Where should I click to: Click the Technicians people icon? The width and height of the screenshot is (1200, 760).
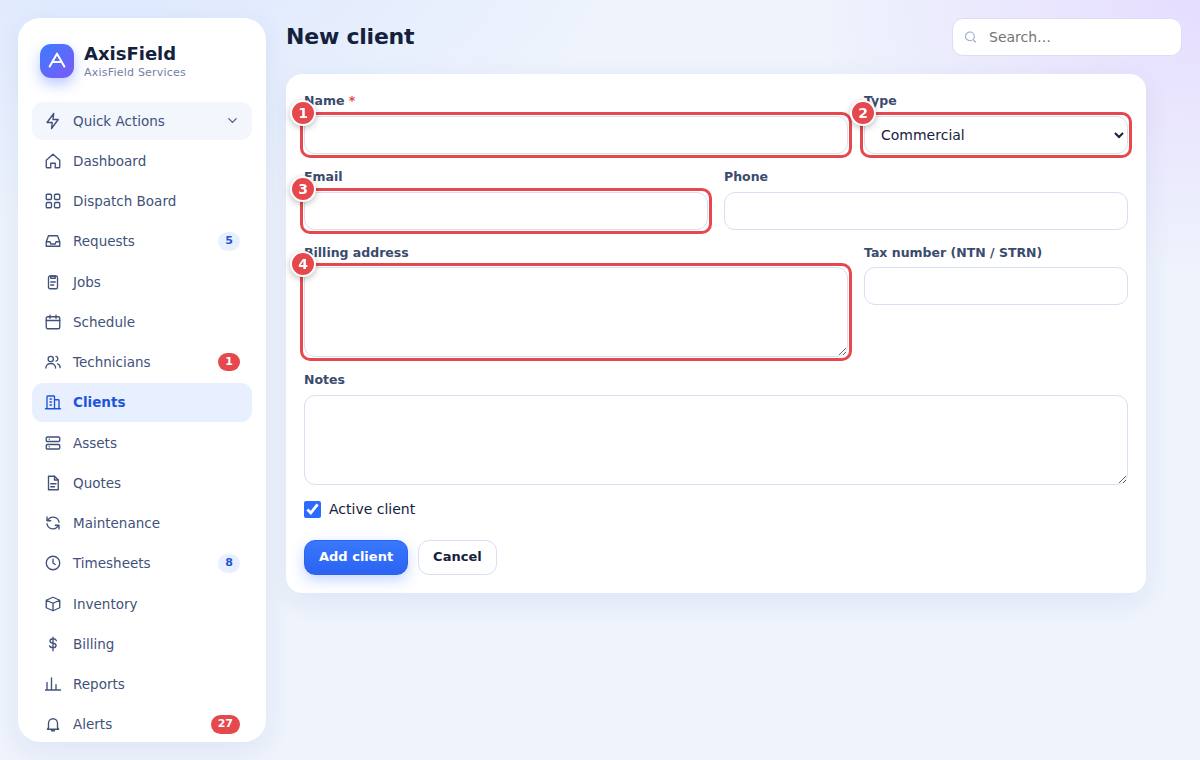(53, 362)
